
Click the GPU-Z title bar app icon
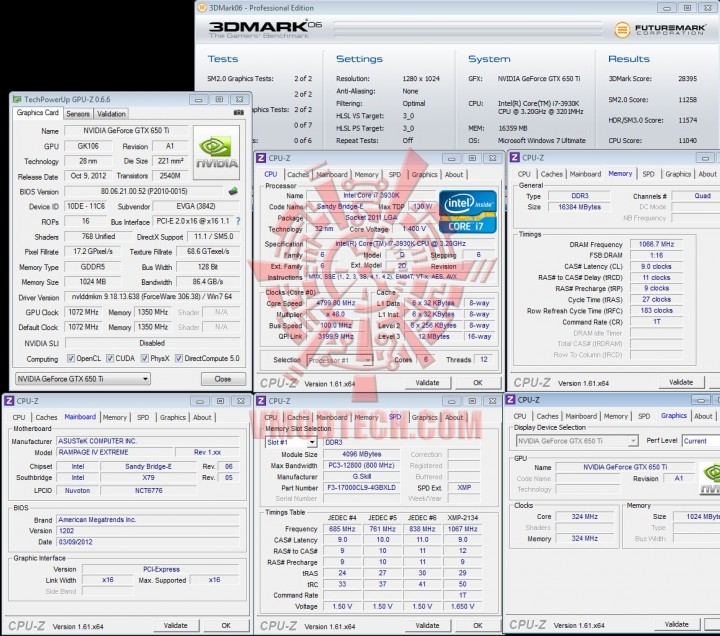coord(17,99)
